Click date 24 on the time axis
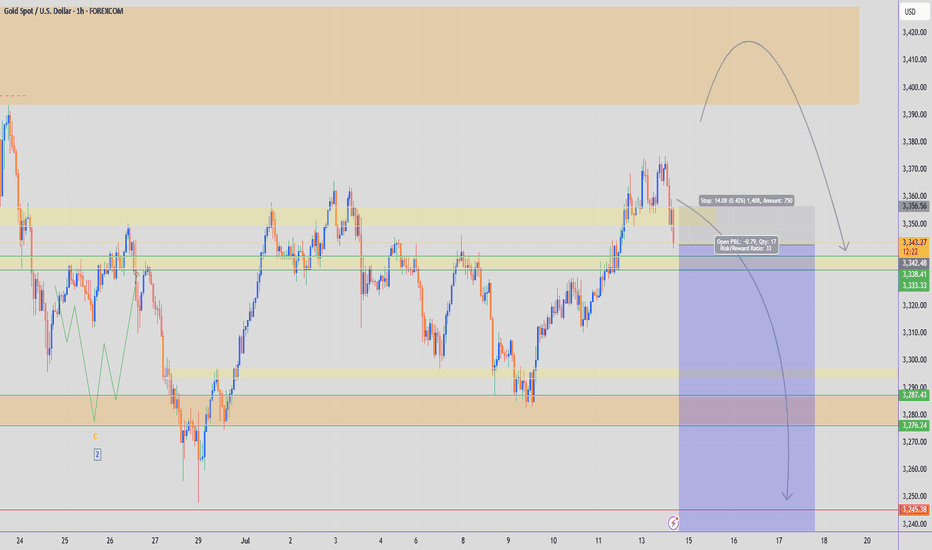The width and height of the screenshot is (932, 550). (x=20, y=540)
